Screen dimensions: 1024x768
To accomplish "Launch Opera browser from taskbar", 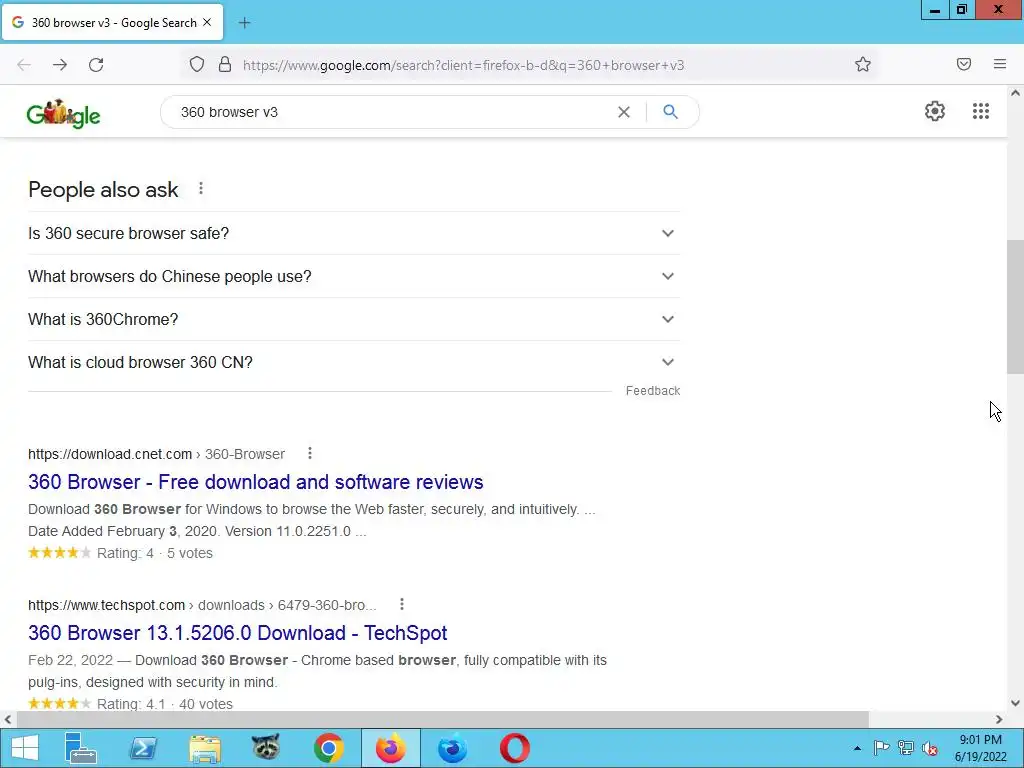I will pyautogui.click(x=515, y=748).
